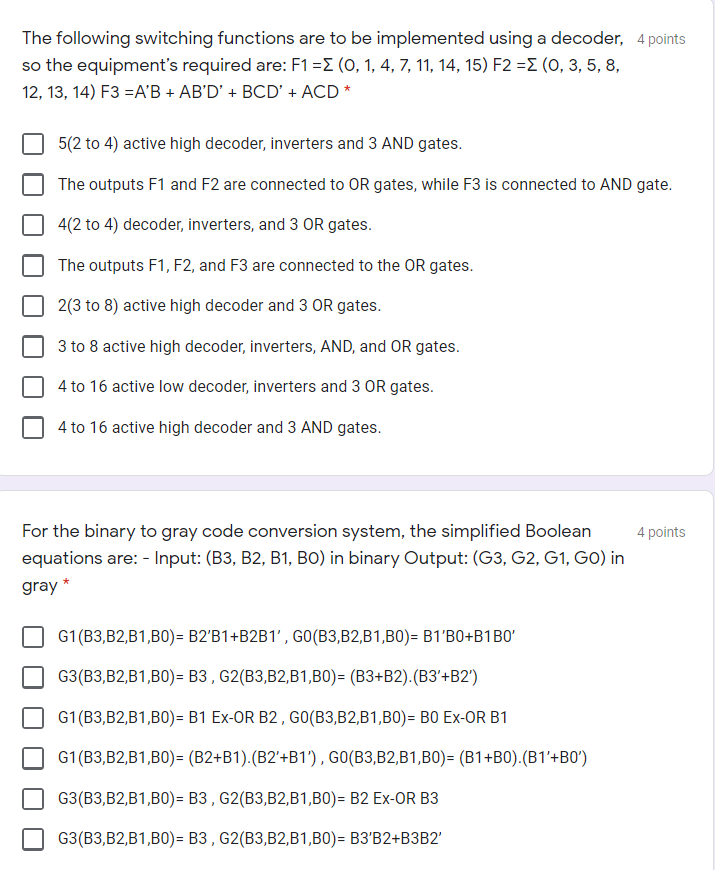Check the "4 to 16 active low decoder" option

[x=33, y=387]
